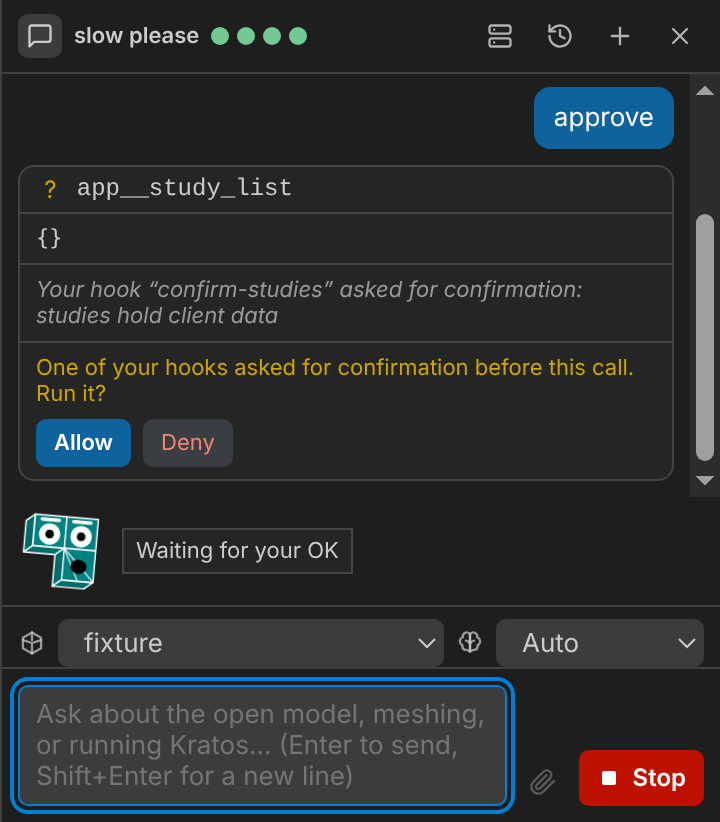Open the fixture model dropdown
720x822 pixels.
[251, 643]
